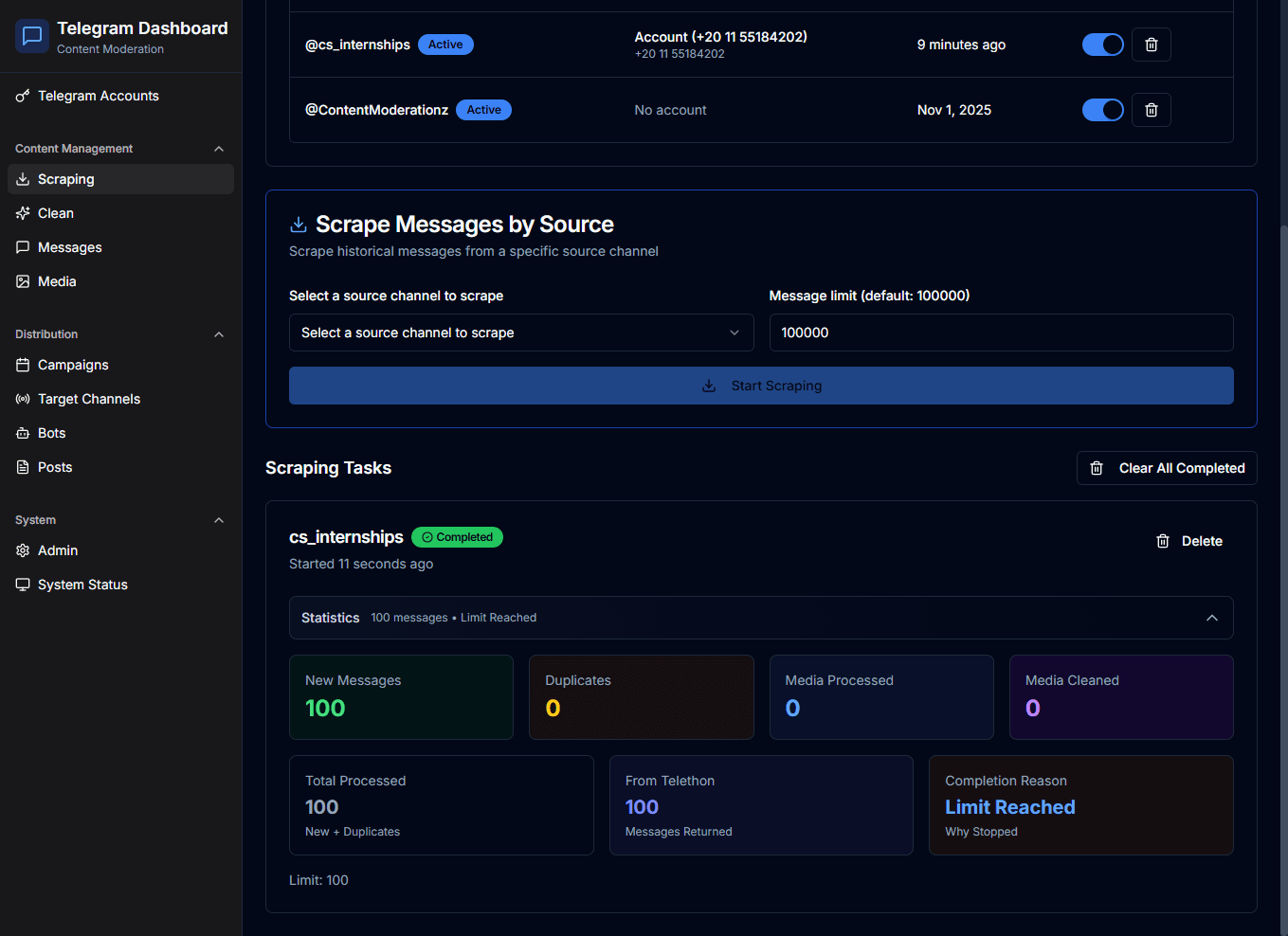
Task: Click the calendar icon beside Campaigns
Action: coord(23,365)
